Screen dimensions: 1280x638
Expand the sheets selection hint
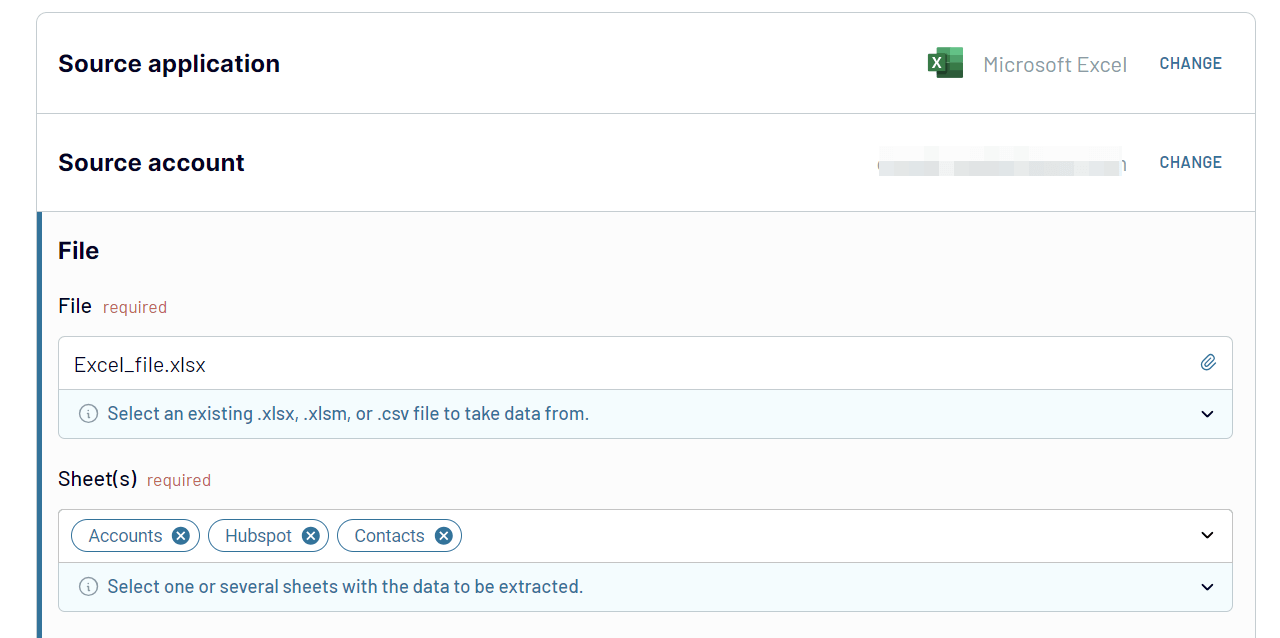1207,587
